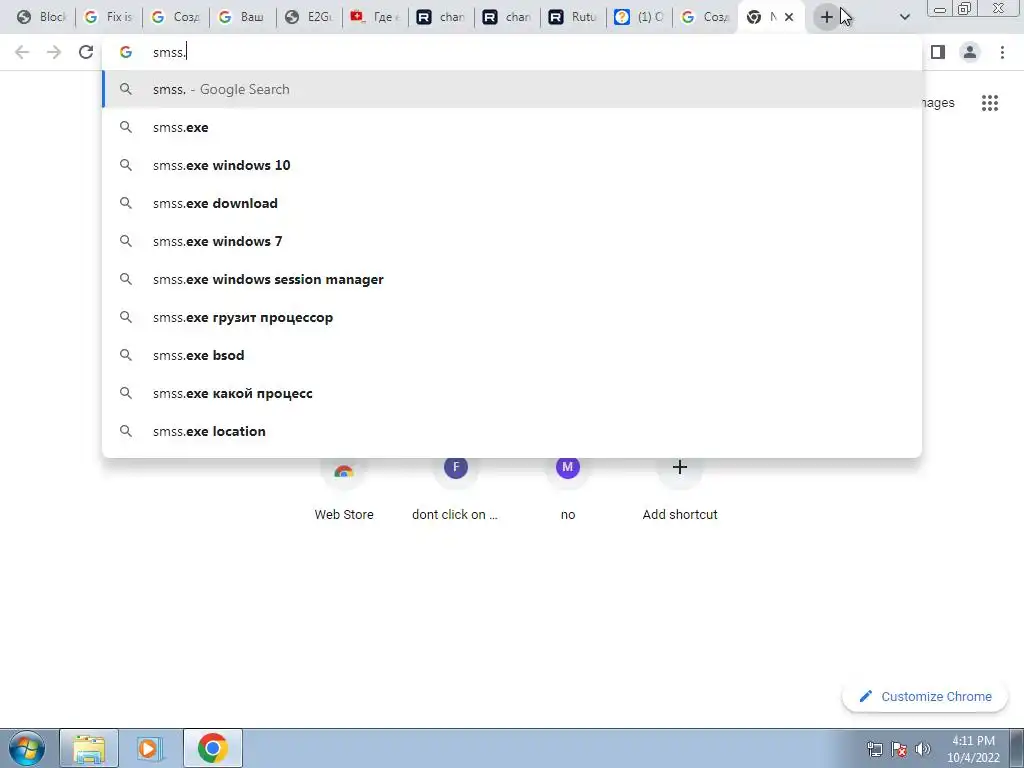Open the Windows Start menu
The height and width of the screenshot is (768, 1024).
click(26, 748)
